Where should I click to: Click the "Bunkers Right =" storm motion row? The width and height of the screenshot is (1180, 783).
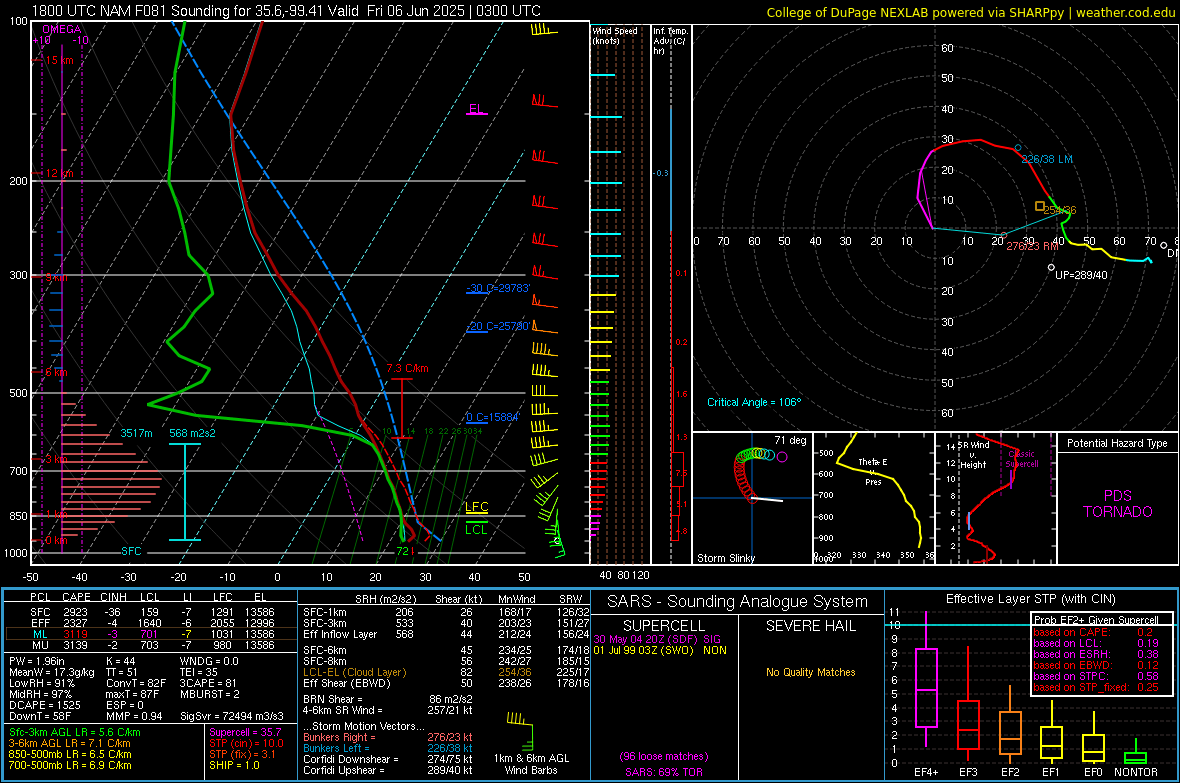click(x=388, y=737)
